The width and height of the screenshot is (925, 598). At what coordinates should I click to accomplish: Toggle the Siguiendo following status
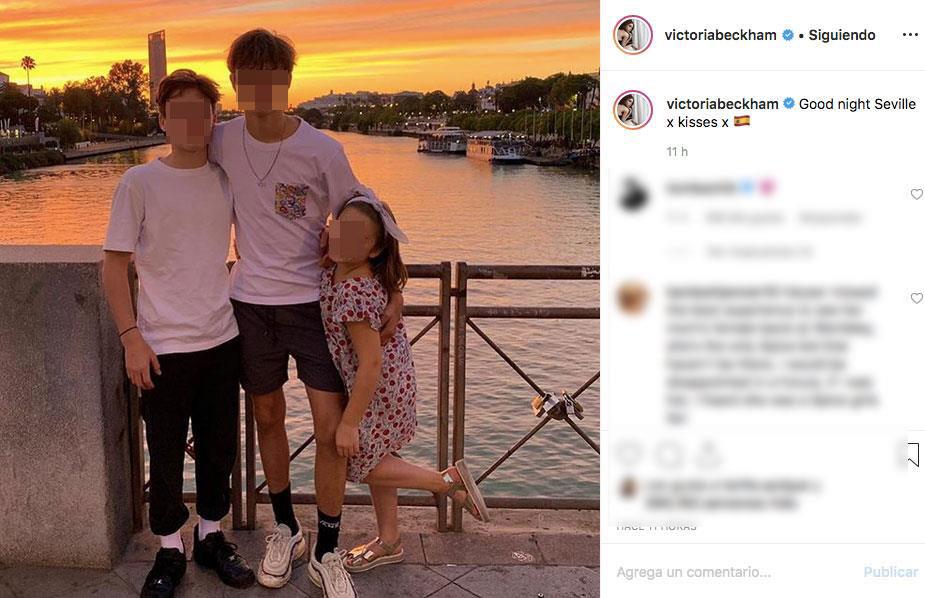point(842,35)
